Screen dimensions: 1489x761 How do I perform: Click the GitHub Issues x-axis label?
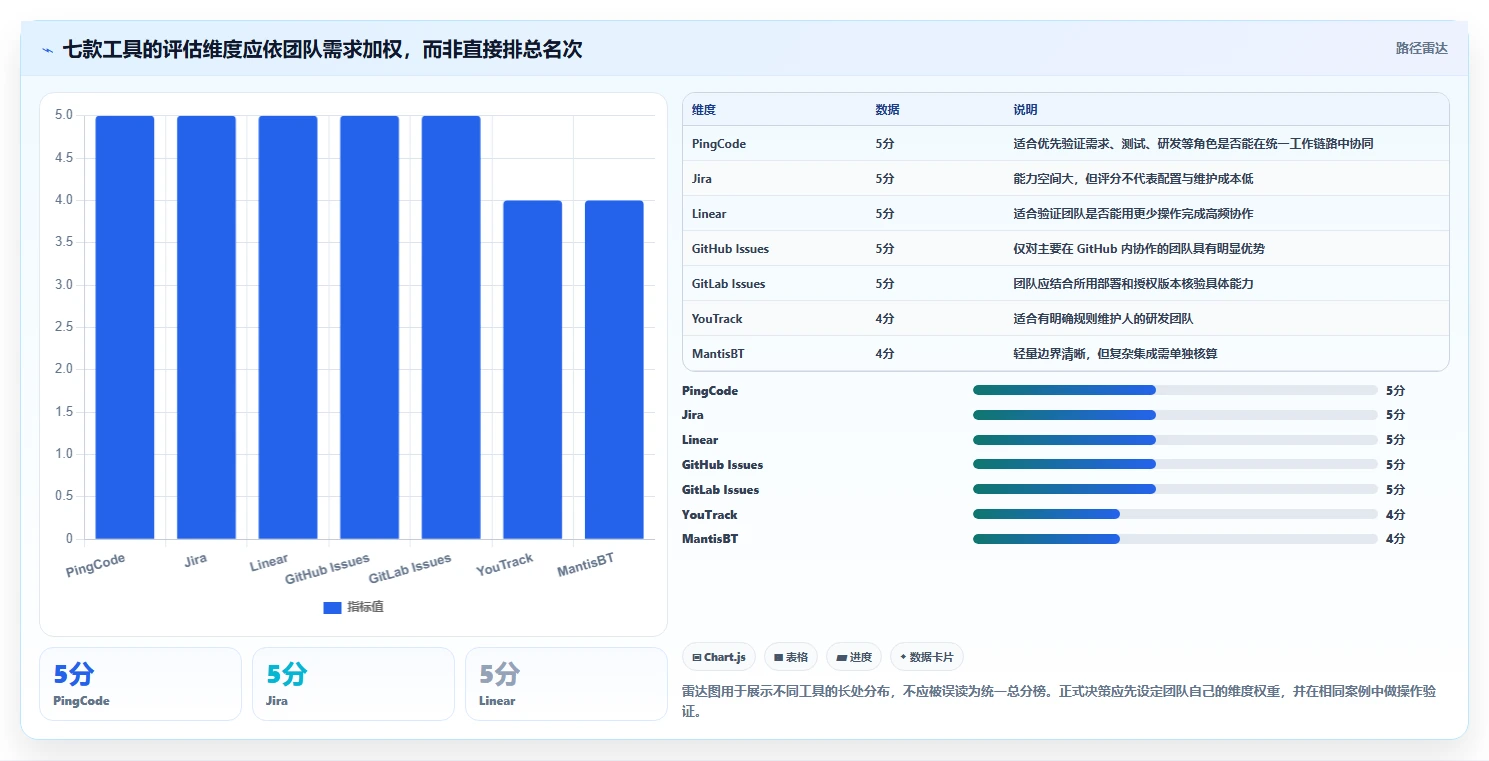(328, 569)
